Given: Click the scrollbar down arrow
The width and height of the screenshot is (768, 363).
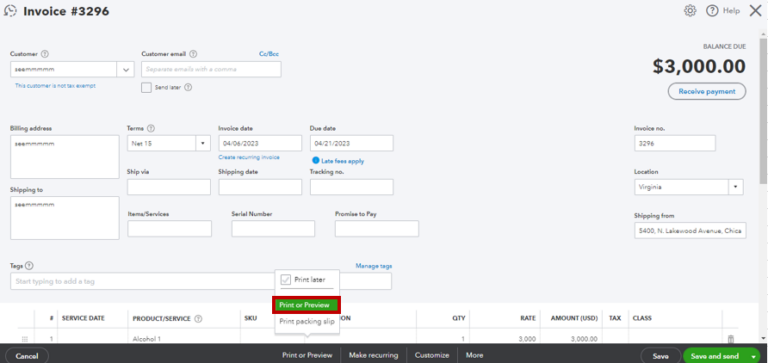Looking at the screenshot, I should coord(763,338).
